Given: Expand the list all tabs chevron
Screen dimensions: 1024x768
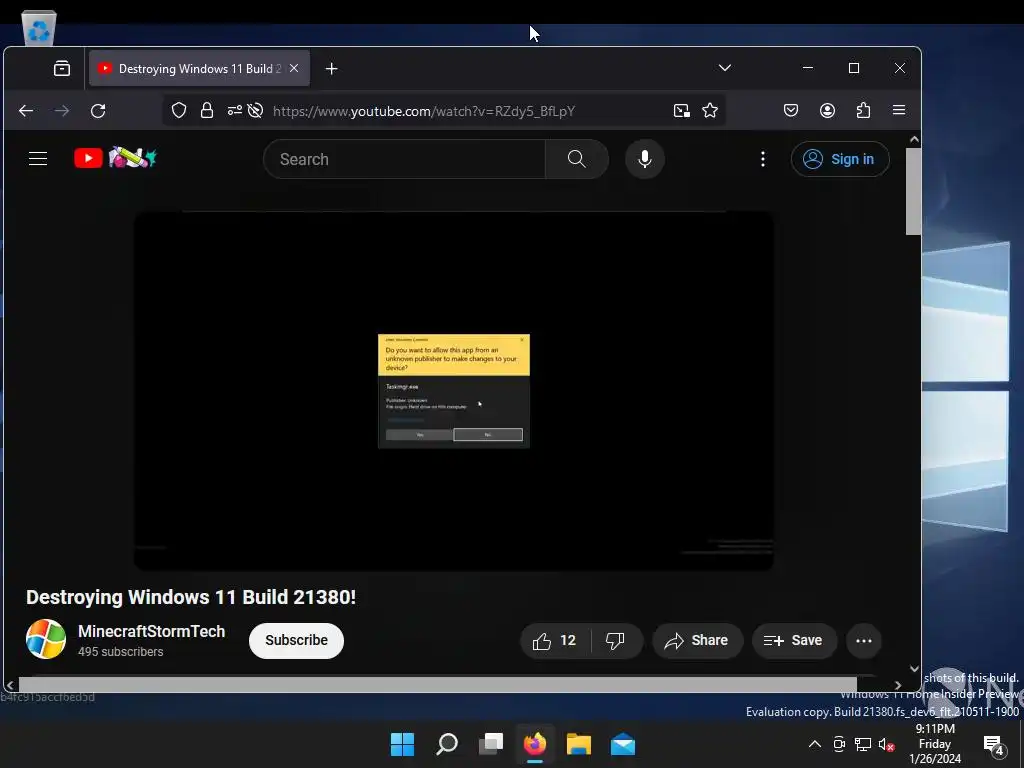Looking at the screenshot, I should coord(724,68).
